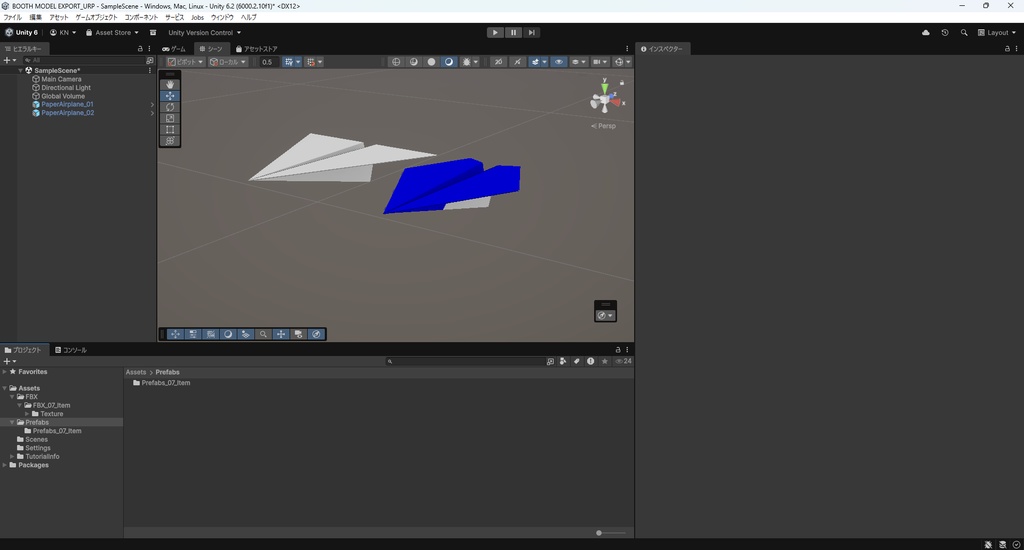
Task: Toggle scene effects crossed icon
Action: click(517, 62)
